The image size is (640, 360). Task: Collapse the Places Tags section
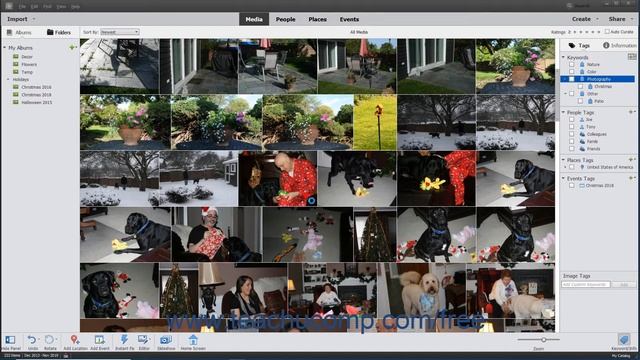click(563, 160)
